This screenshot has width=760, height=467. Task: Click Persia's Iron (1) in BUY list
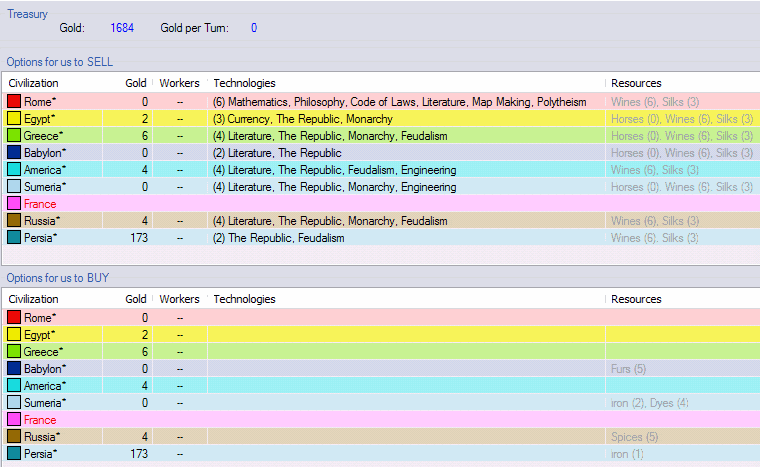[x=627, y=453]
